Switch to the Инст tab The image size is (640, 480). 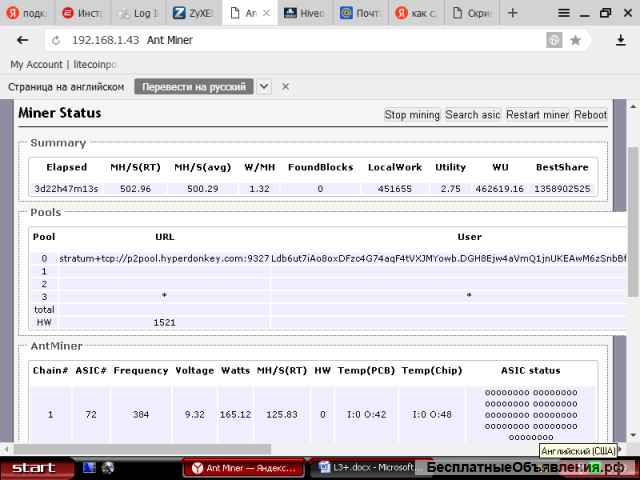[82, 13]
